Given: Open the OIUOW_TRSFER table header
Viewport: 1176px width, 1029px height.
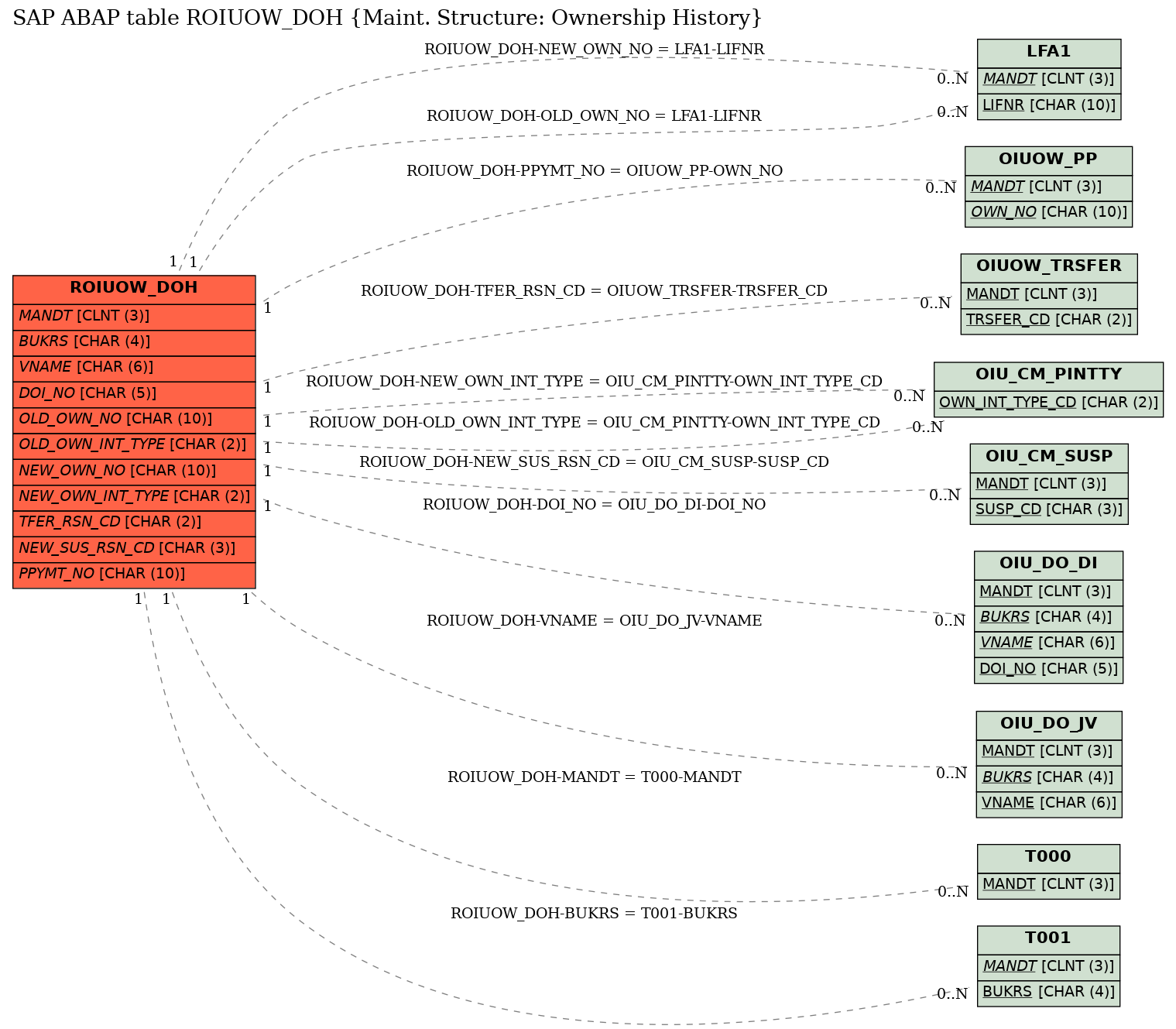Looking at the screenshot, I should (x=1049, y=267).
